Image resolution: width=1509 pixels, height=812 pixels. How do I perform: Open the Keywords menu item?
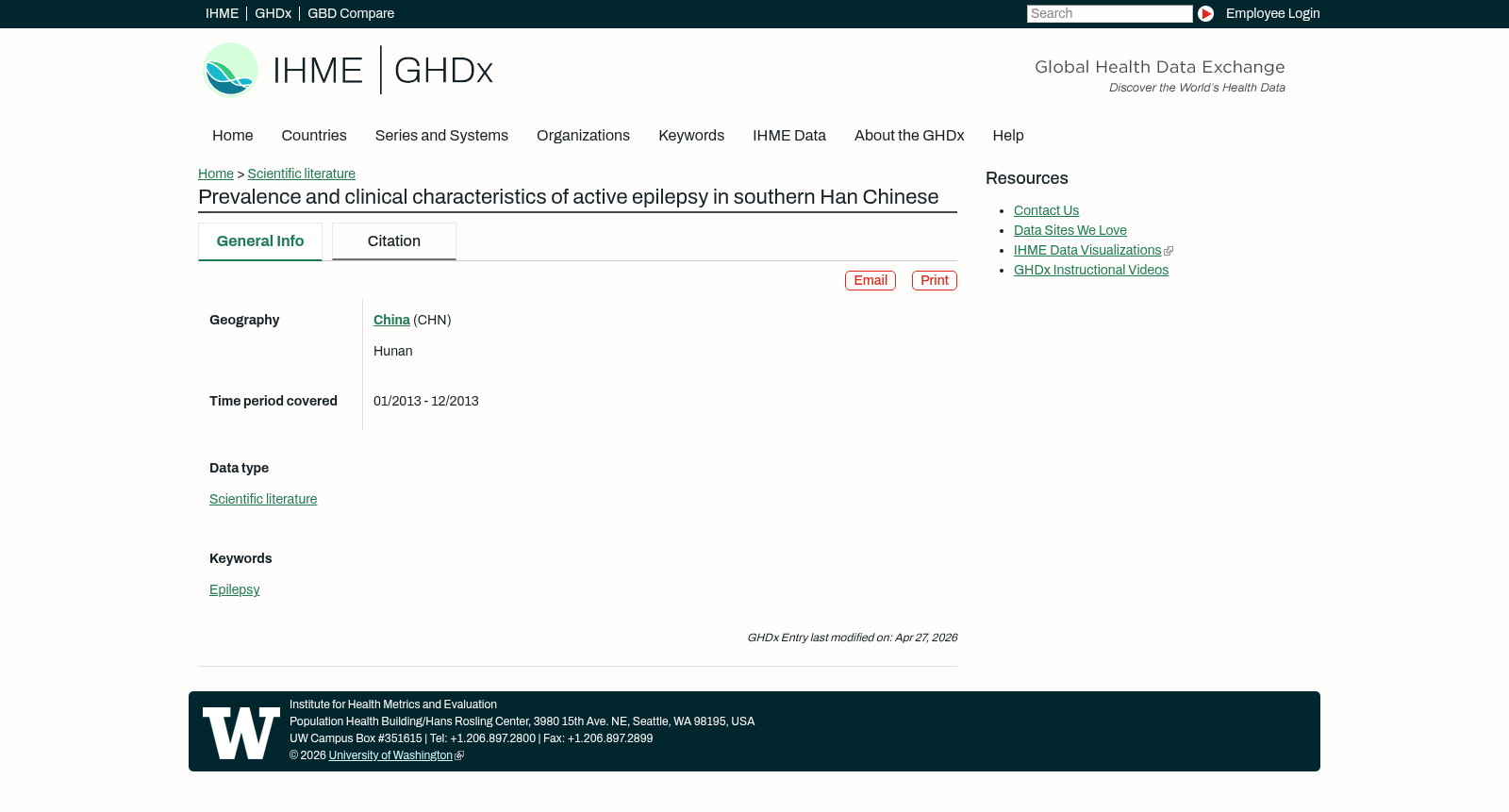pos(691,136)
